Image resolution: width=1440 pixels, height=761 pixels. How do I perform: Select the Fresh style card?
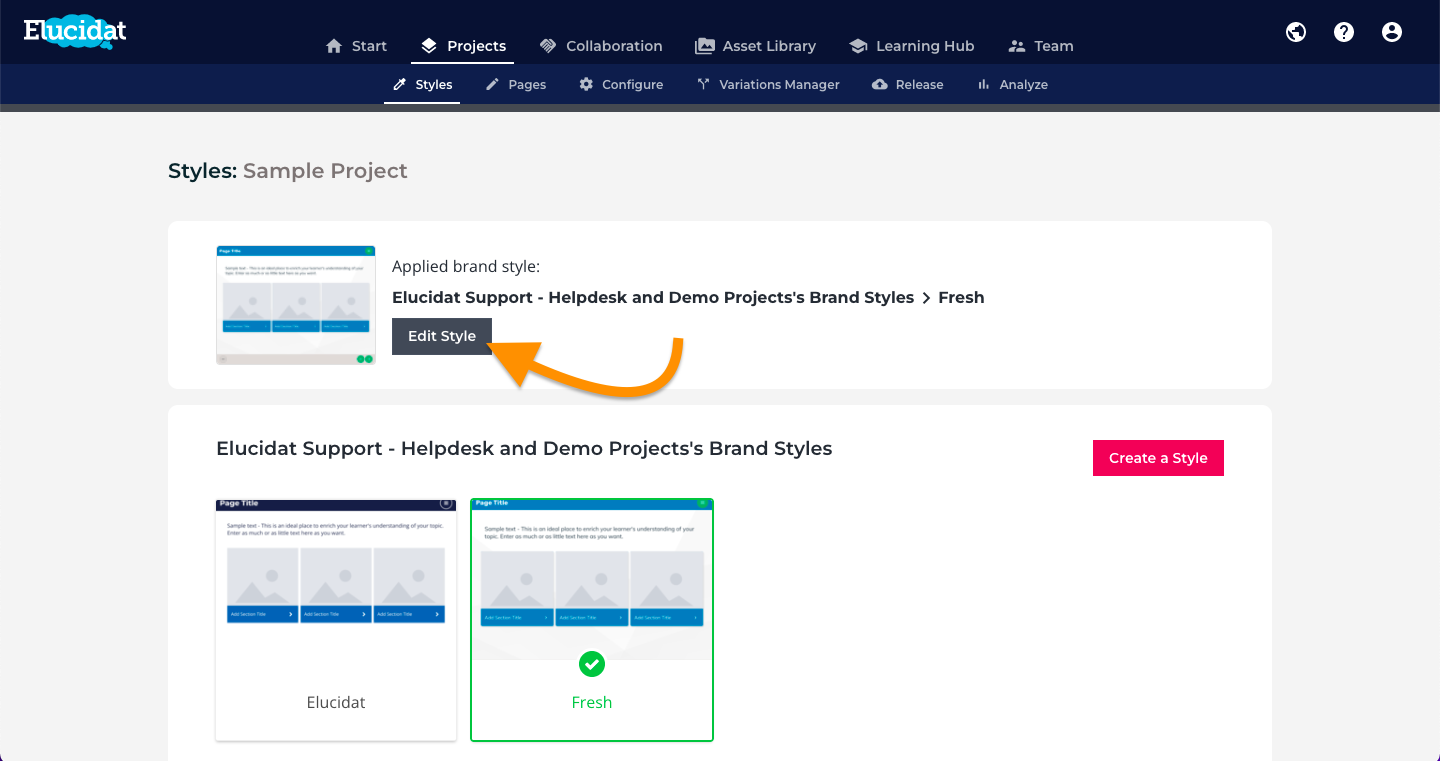tap(592, 620)
